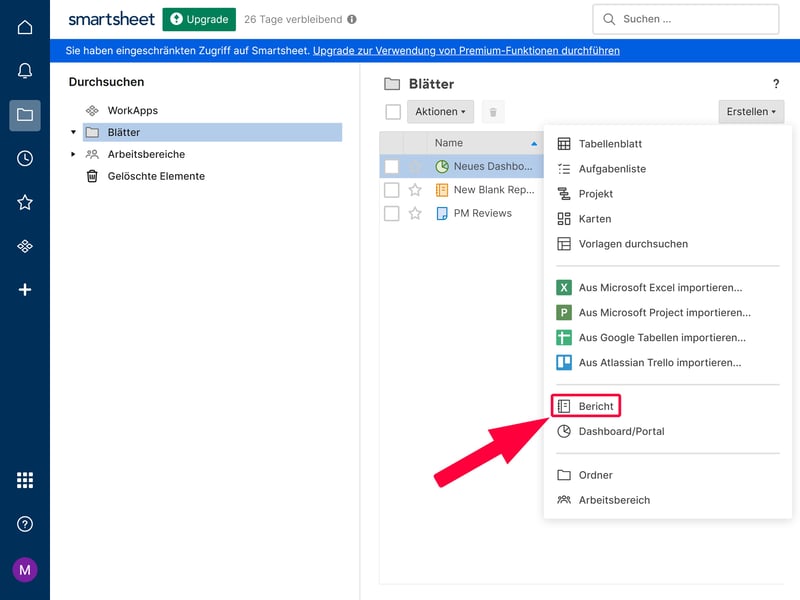Image resolution: width=800 pixels, height=600 pixels.
Task: Open favorites star in the sidebar
Action: coord(25,202)
